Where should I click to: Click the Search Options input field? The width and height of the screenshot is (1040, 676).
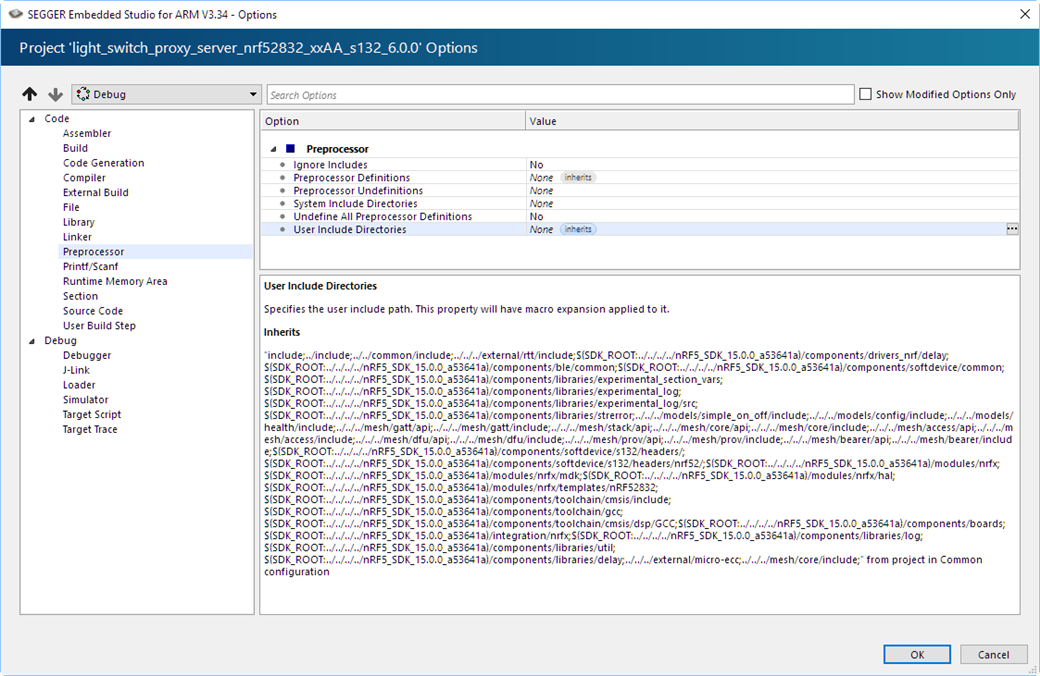tap(560, 95)
